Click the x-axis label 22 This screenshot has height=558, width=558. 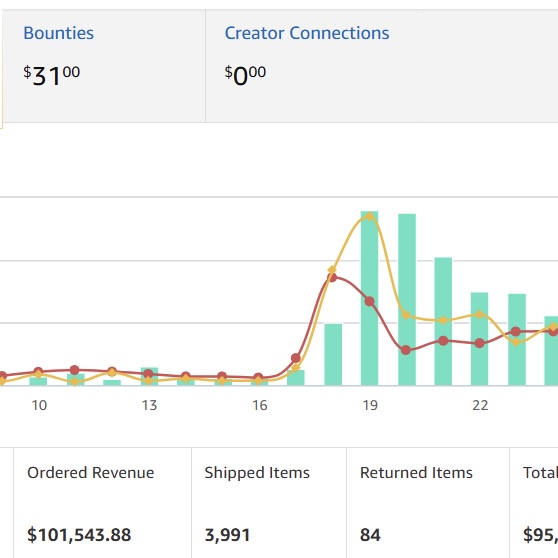[x=480, y=405]
